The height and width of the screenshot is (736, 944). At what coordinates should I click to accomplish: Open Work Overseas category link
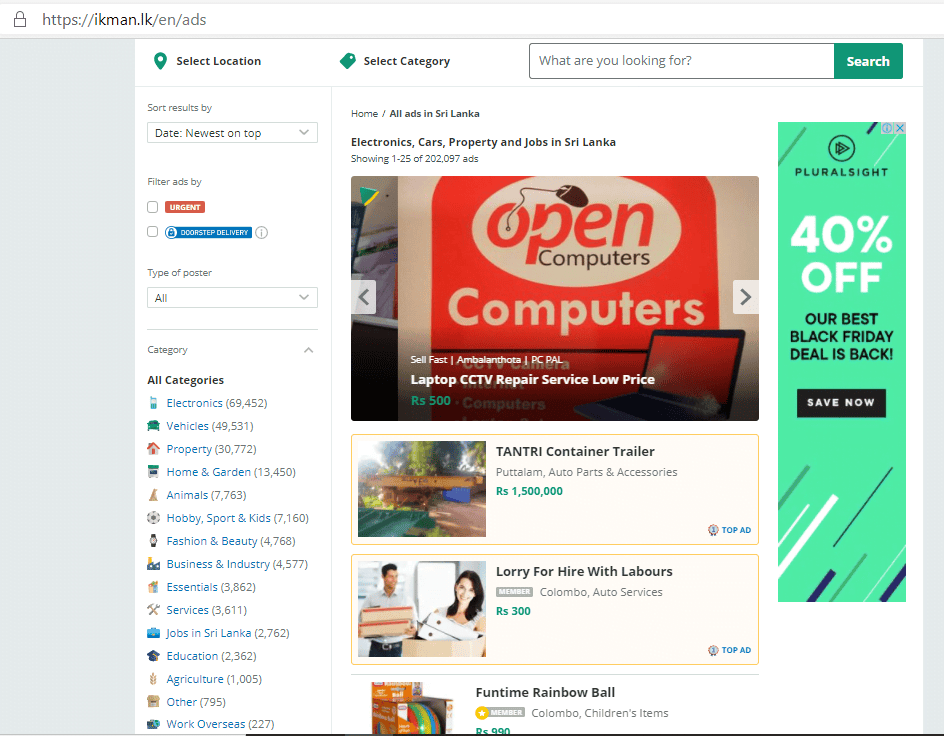tap(206, 724)
